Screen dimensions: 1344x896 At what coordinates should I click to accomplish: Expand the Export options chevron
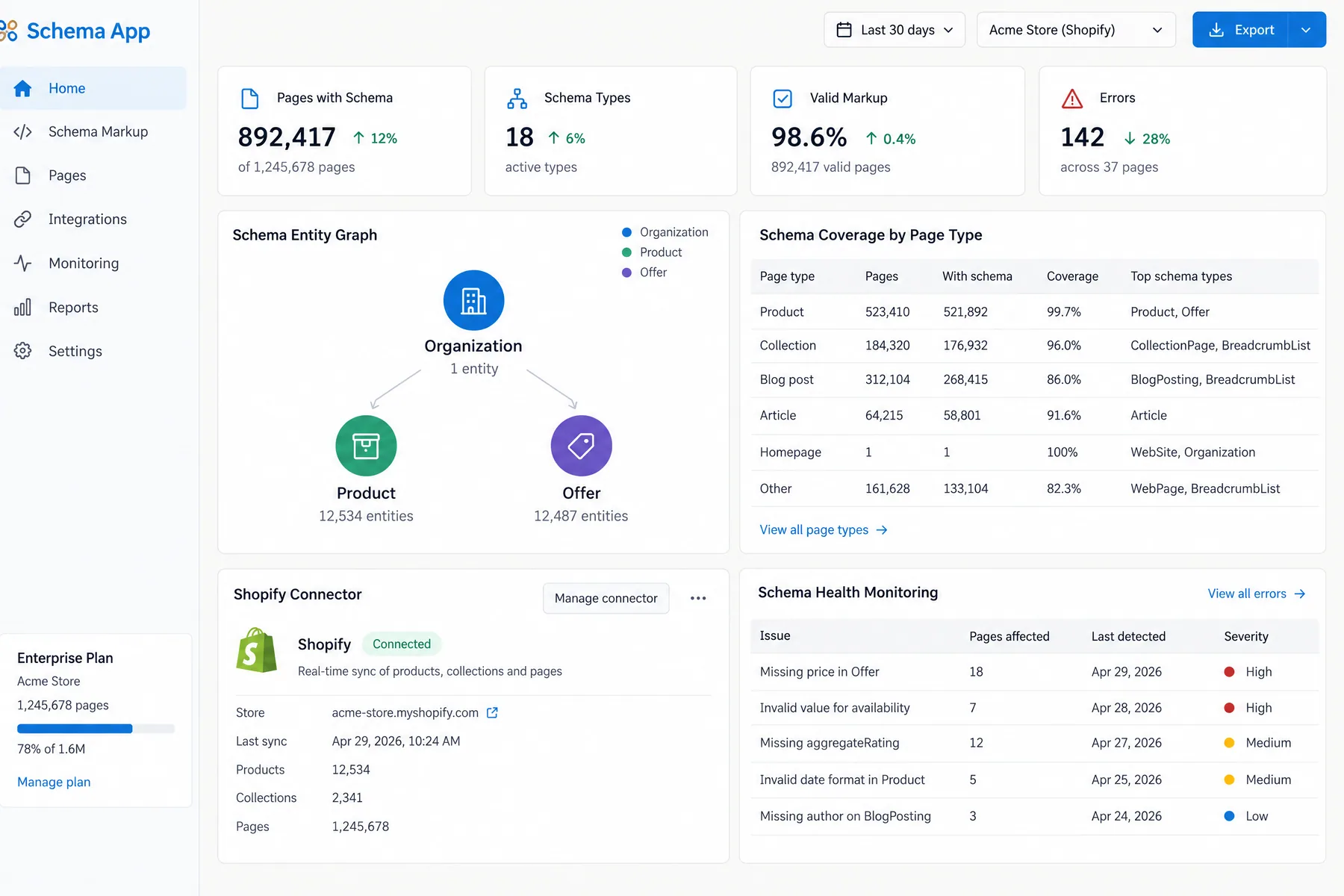1307,30
